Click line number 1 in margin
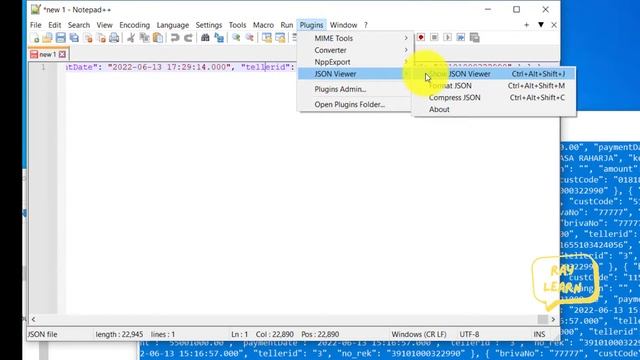640x360 pixels. click(43, 67)
